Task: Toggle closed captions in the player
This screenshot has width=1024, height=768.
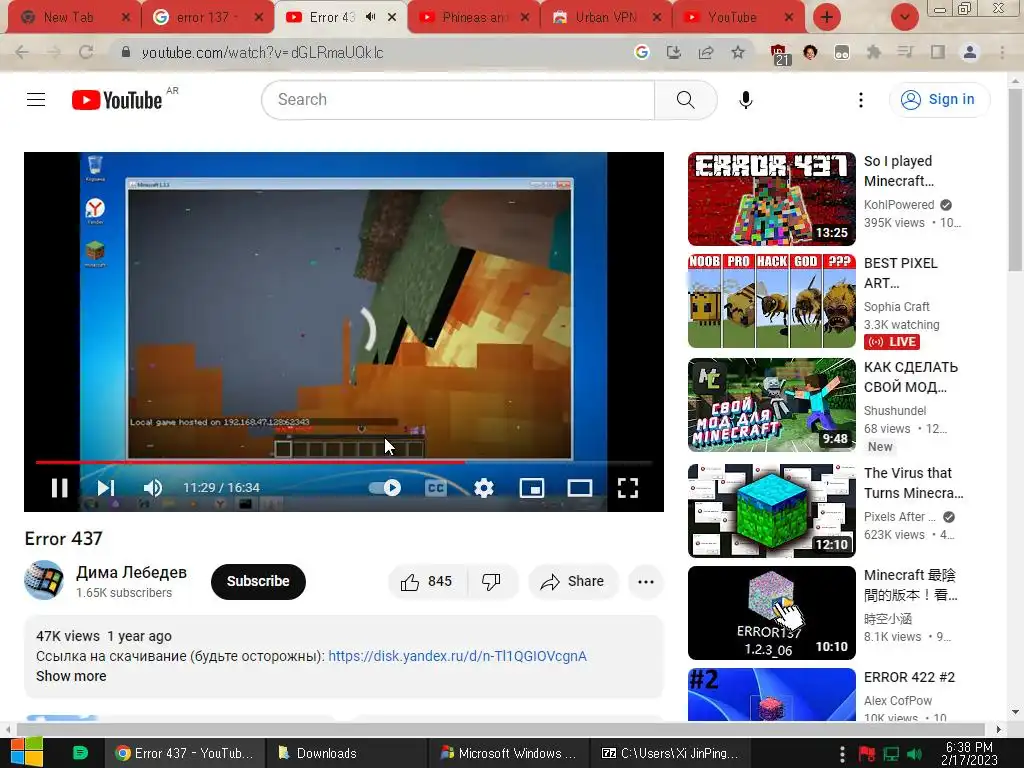Action: point(436,487)
